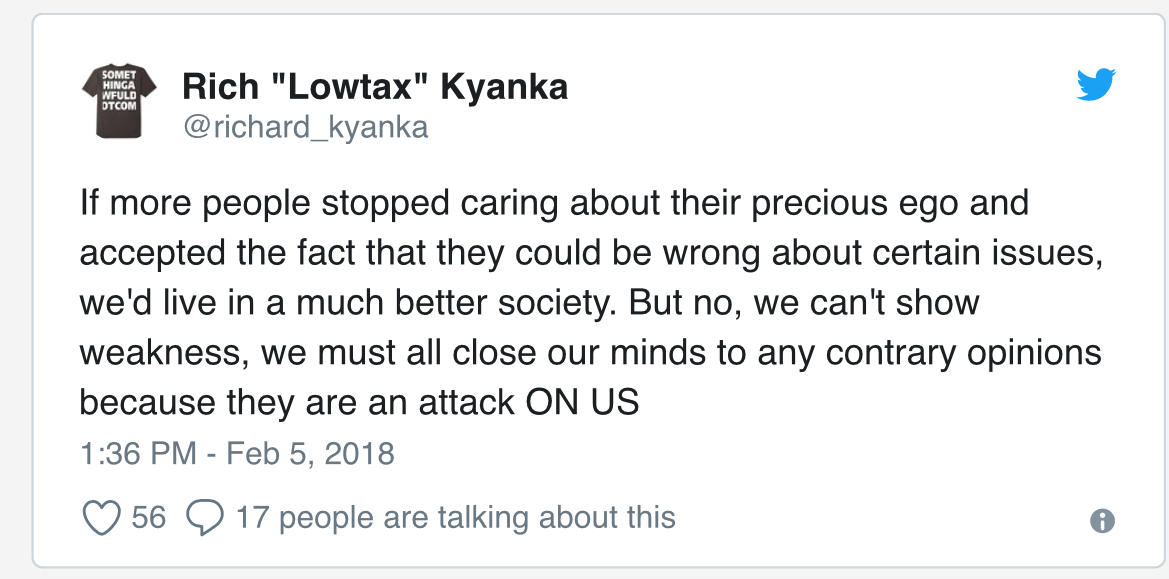Visit the @richard_kyanka handle link
1169x579 pixels.
tap(306, 127)
